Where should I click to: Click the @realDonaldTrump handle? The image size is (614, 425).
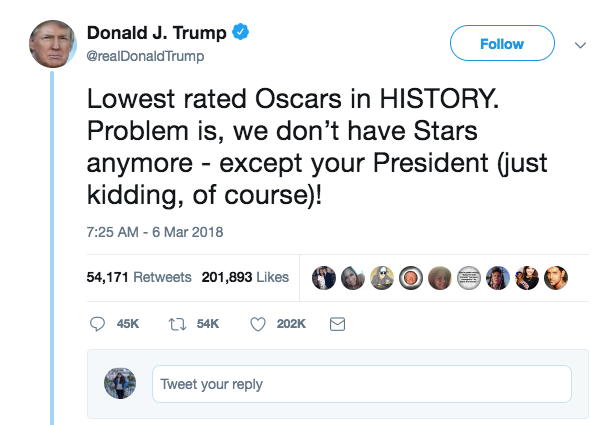pos(145,56)
